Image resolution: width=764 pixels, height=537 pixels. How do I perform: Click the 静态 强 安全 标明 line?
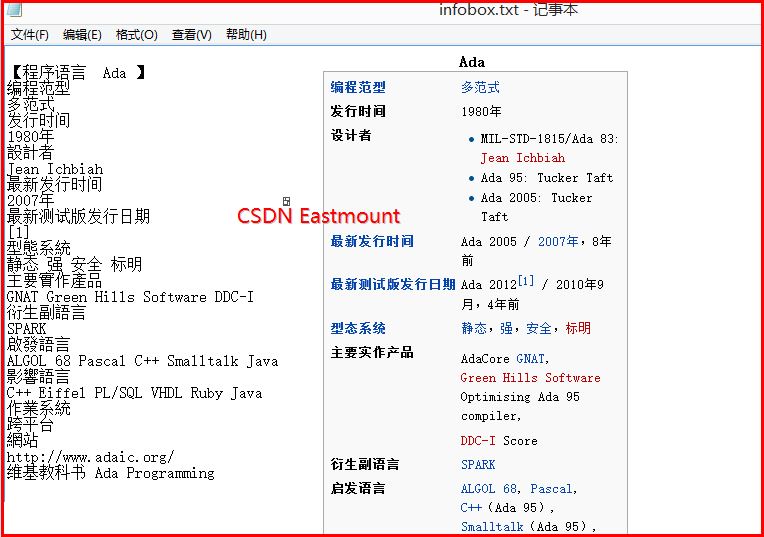74,265
